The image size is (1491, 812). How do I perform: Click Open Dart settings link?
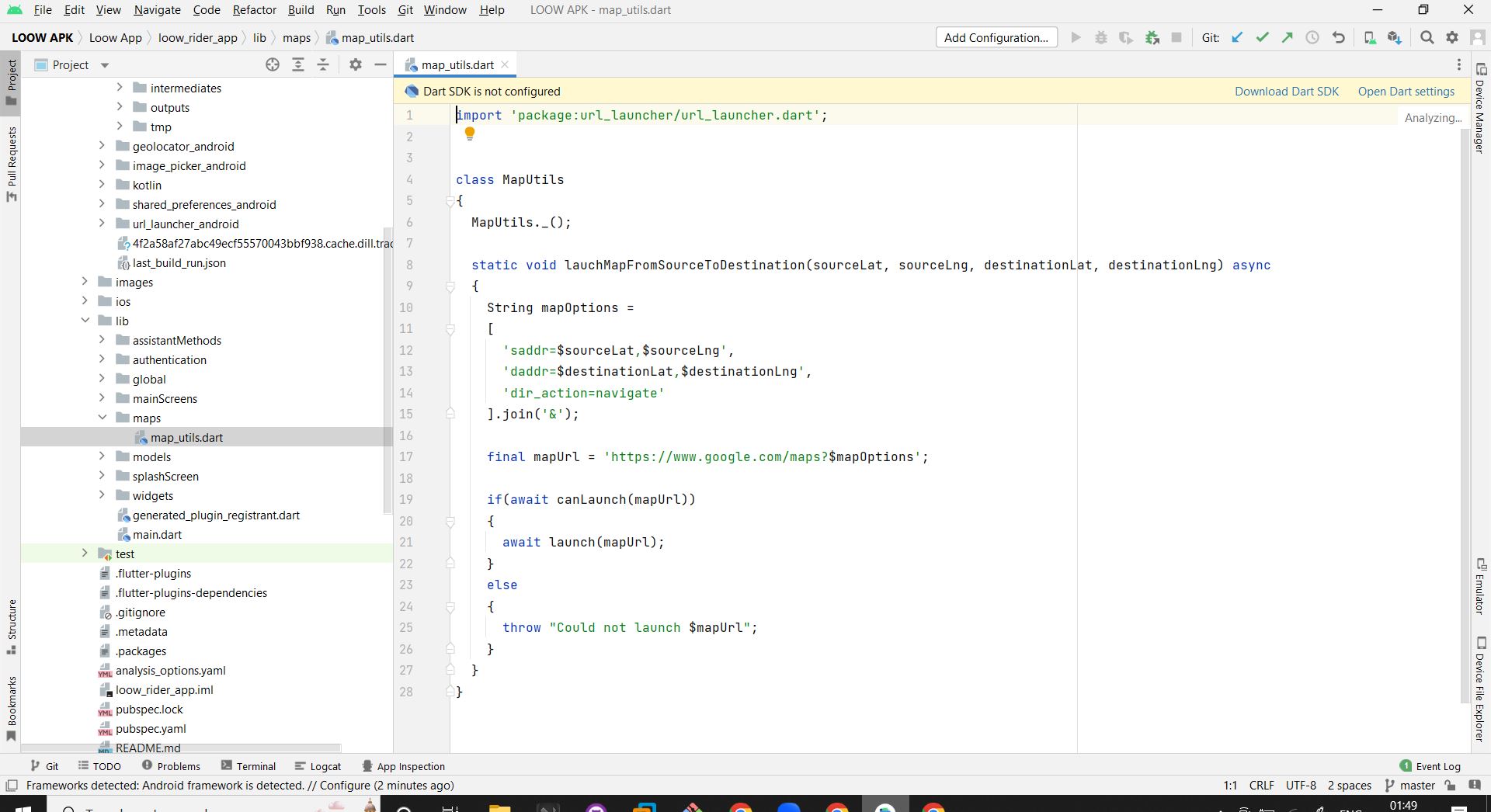(x=1406, y=92)
